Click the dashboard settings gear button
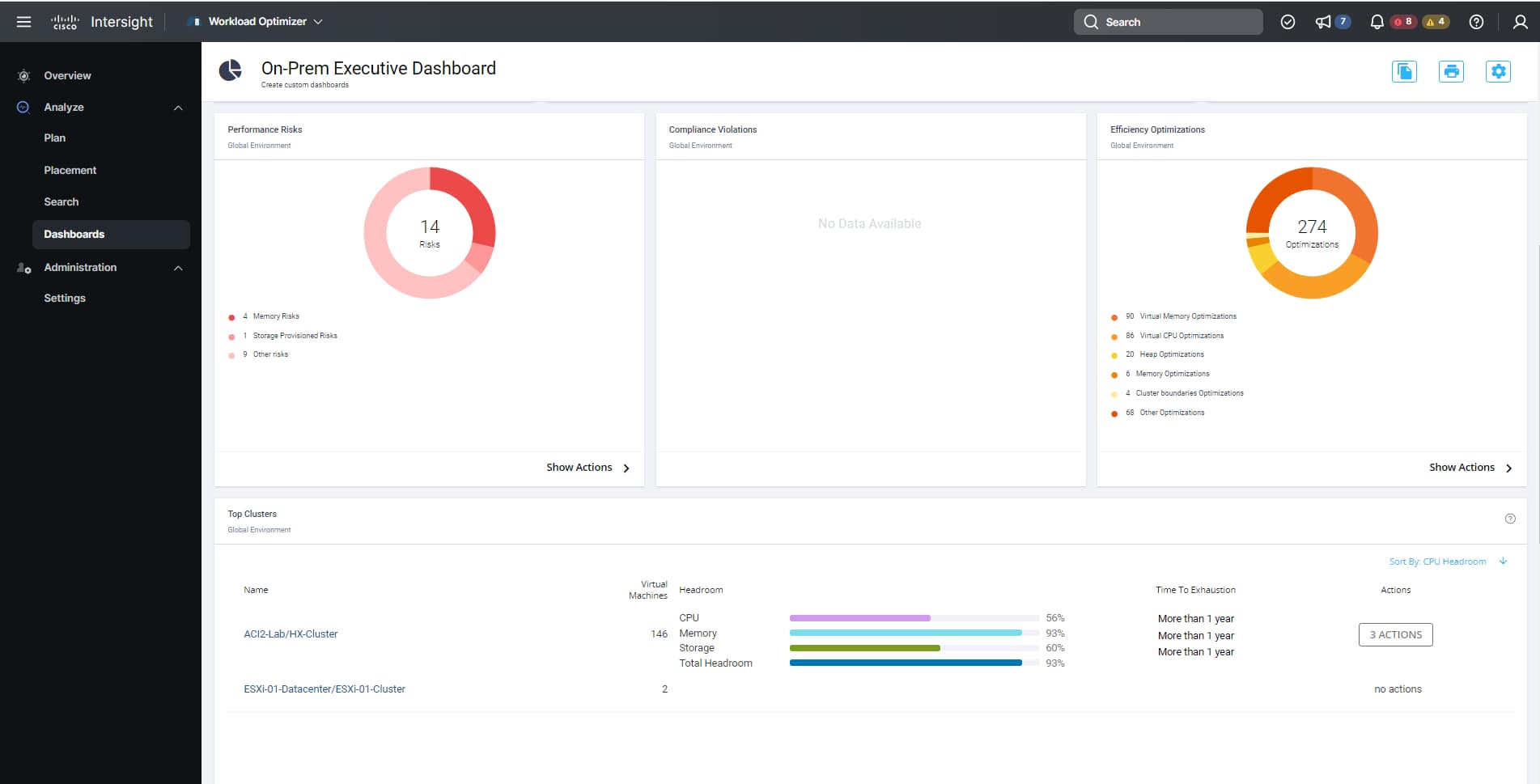 click(1498, 71)
